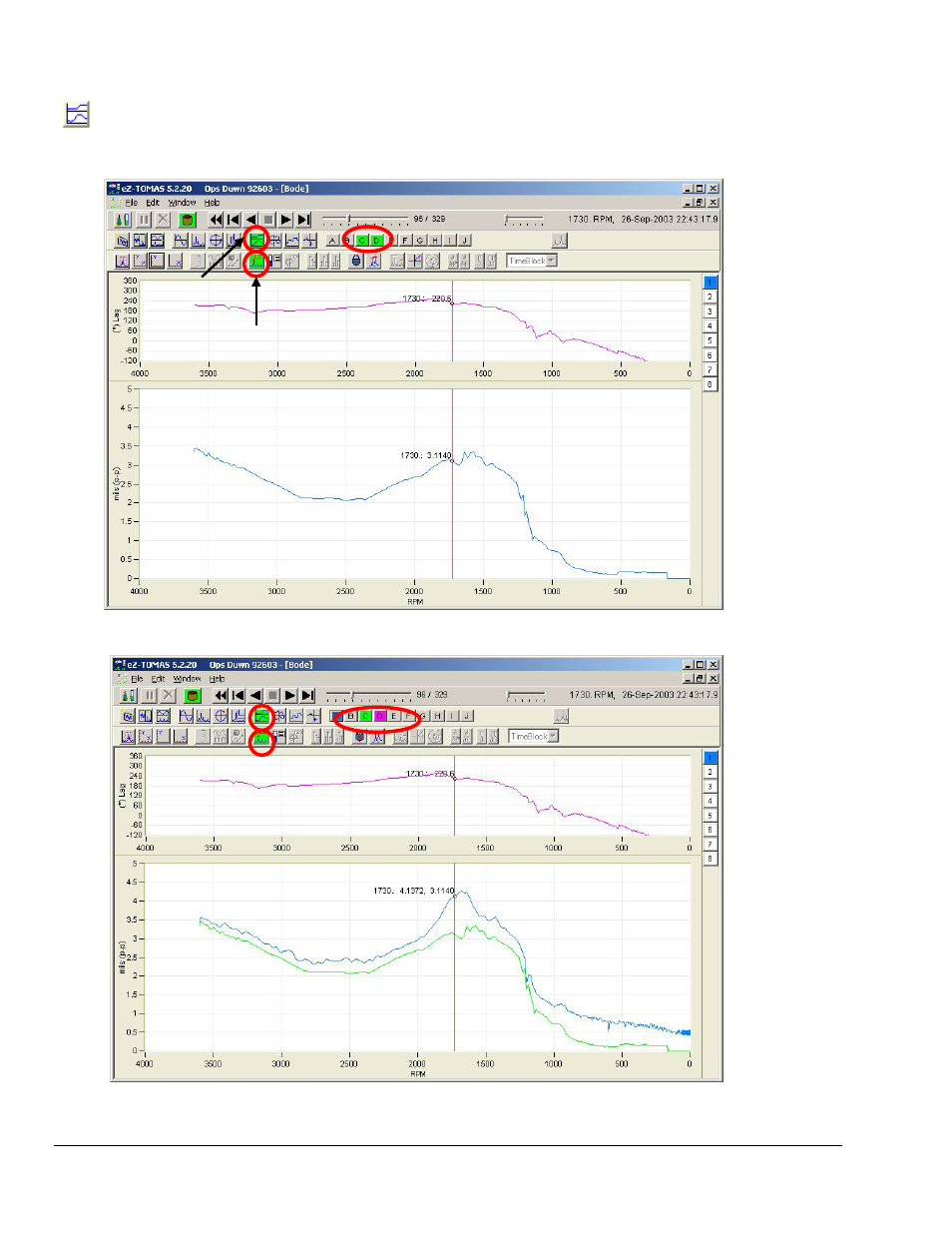The image size is (952, 1233).
Task: Toggle magenta channel D in the bottom window
Action: point(380,716)
